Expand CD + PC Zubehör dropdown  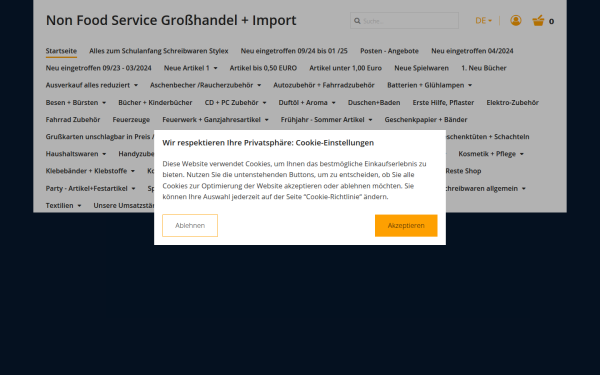tap(235, 103)
